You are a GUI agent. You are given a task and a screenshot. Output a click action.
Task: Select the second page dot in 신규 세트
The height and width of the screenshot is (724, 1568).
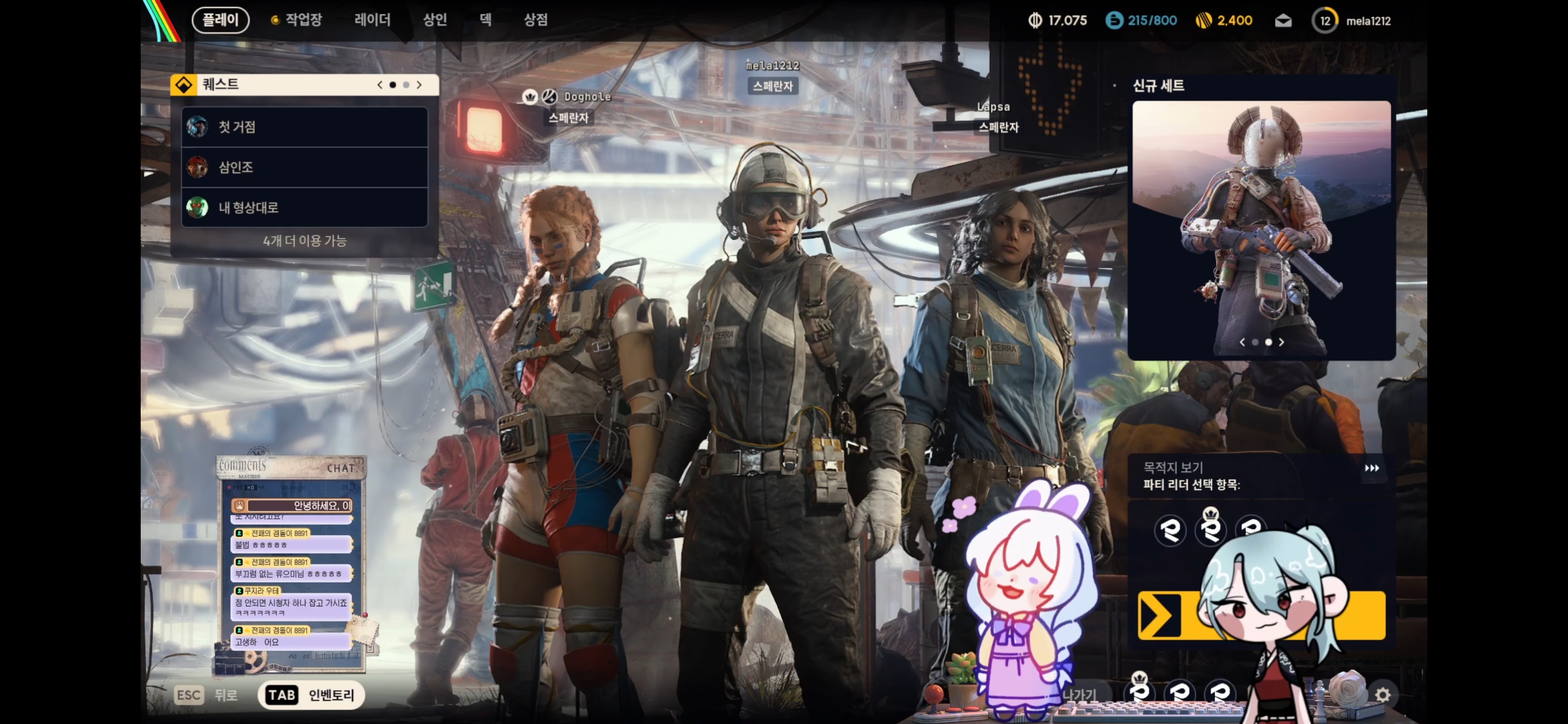(x=1268, y=342)
